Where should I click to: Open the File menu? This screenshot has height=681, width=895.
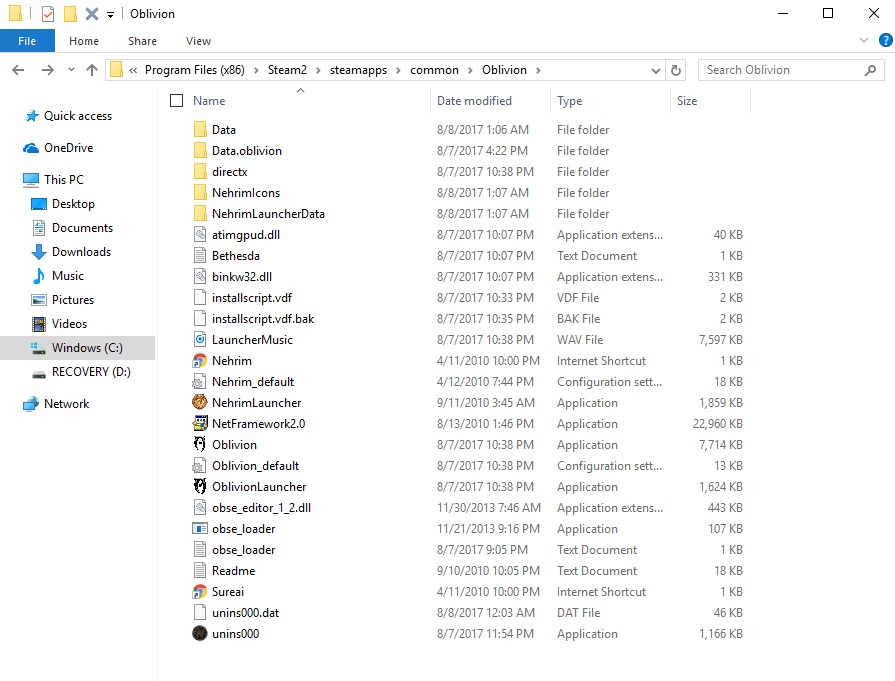coord(27,40)
